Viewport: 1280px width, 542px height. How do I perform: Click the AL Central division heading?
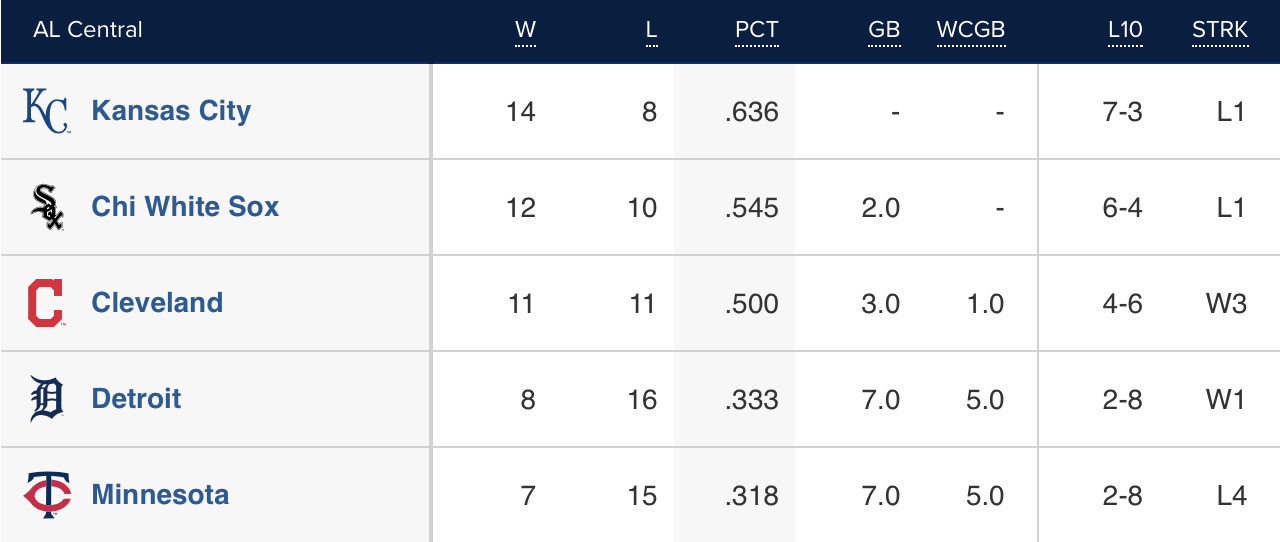(x=88, y=31)
